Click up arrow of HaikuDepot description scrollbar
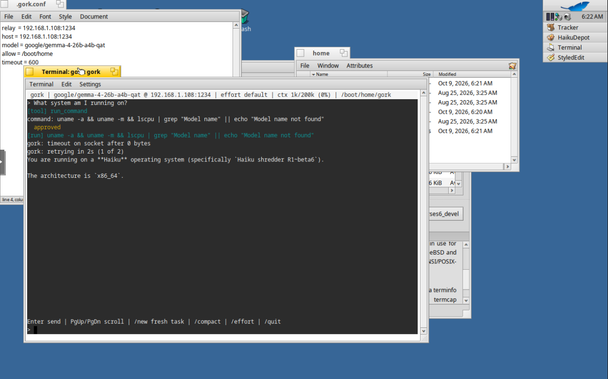Screen dimensions: 608x379 466,244
